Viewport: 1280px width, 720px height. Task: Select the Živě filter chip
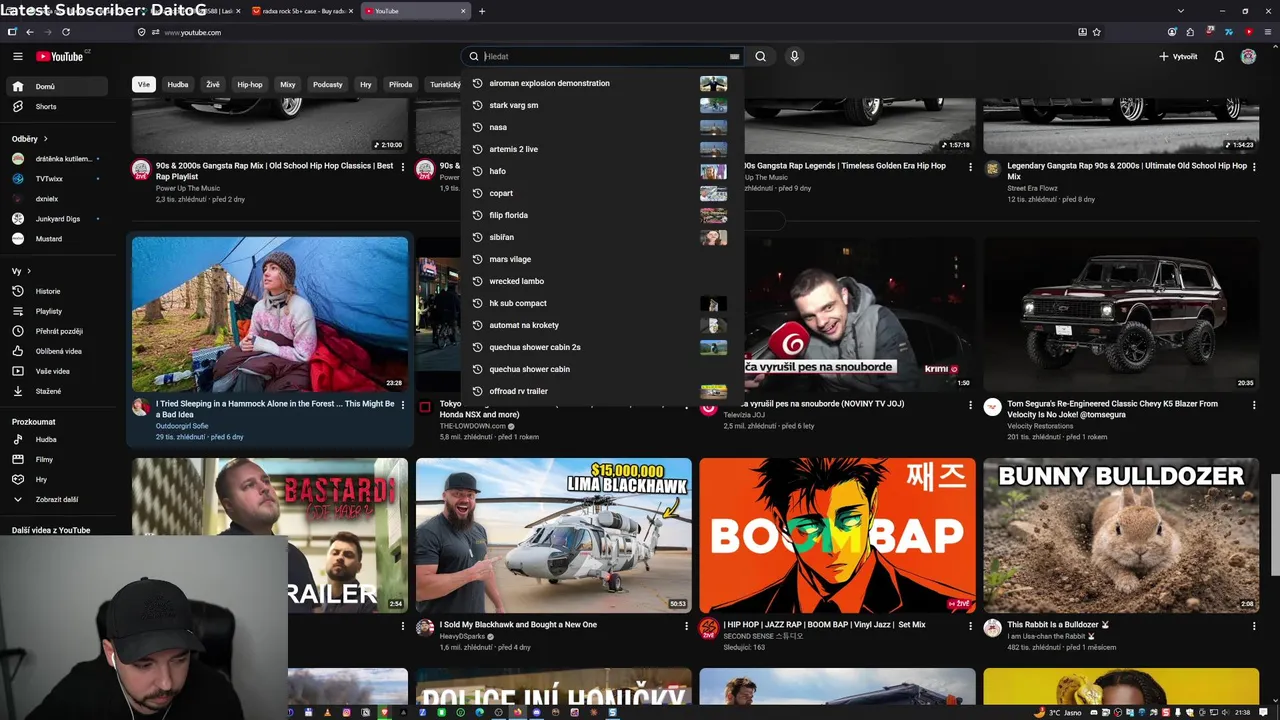tap(213, 85)
